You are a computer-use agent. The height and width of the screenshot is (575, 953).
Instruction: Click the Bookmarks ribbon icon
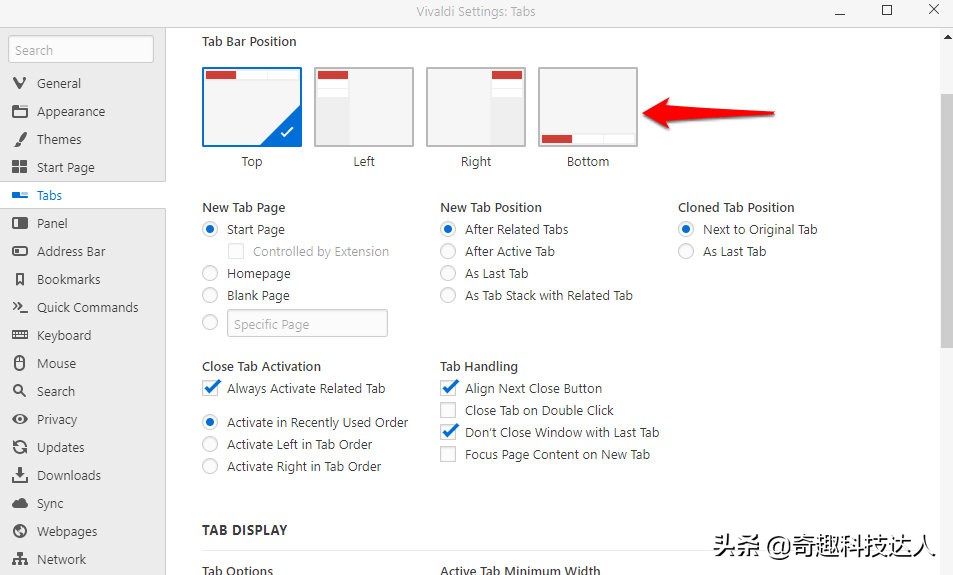point(19,279)
